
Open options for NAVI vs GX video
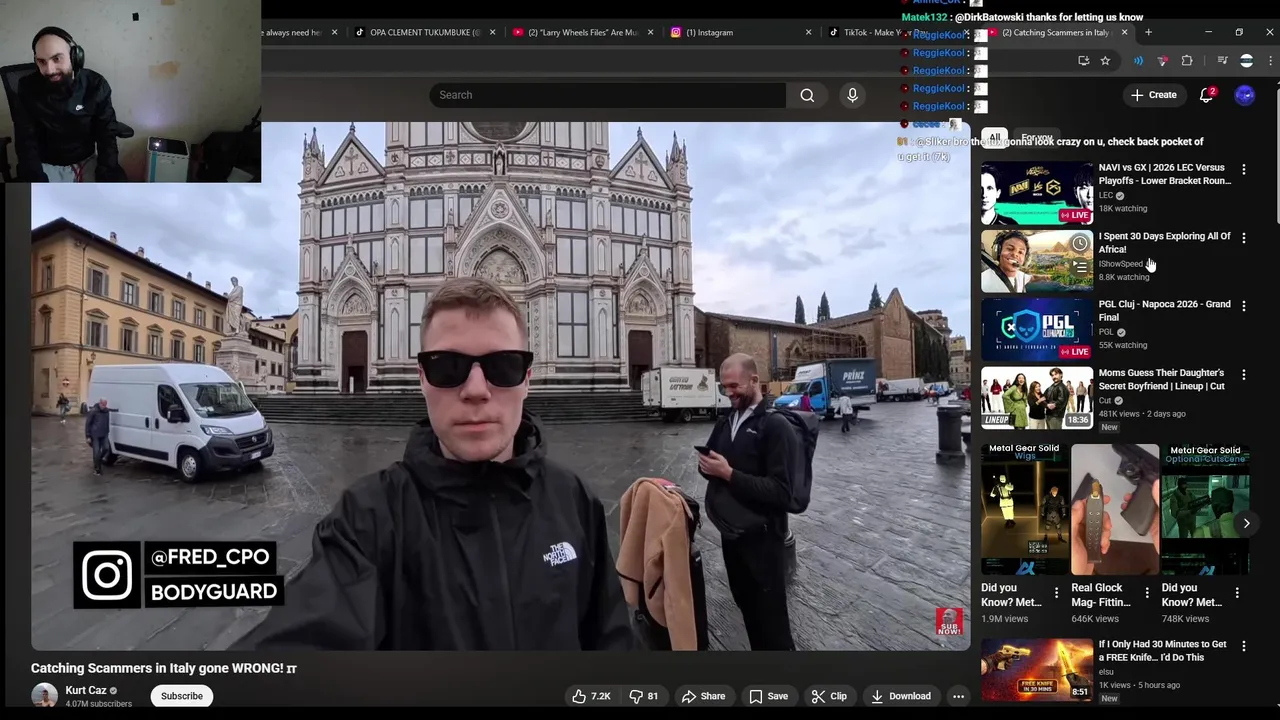tap(1244, 170)
